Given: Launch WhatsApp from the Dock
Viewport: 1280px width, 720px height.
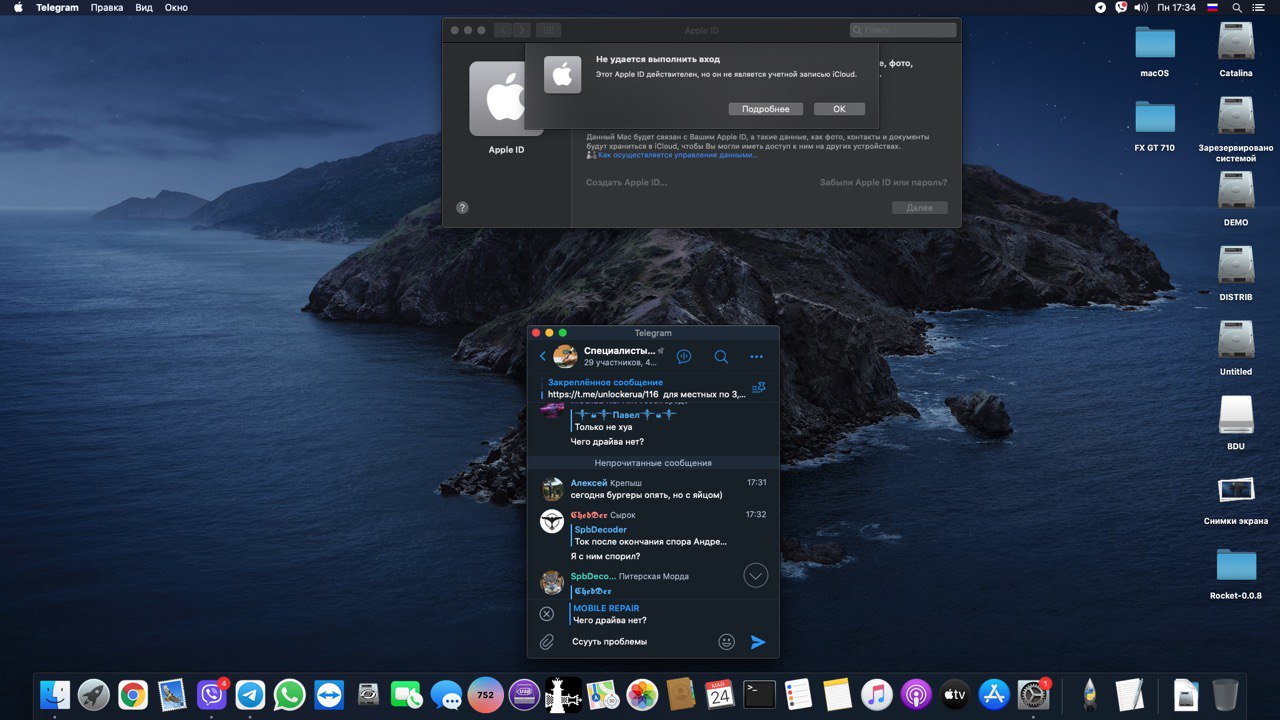Looking at the screenshot, I should pyautogui.click(x=289, y=694).
